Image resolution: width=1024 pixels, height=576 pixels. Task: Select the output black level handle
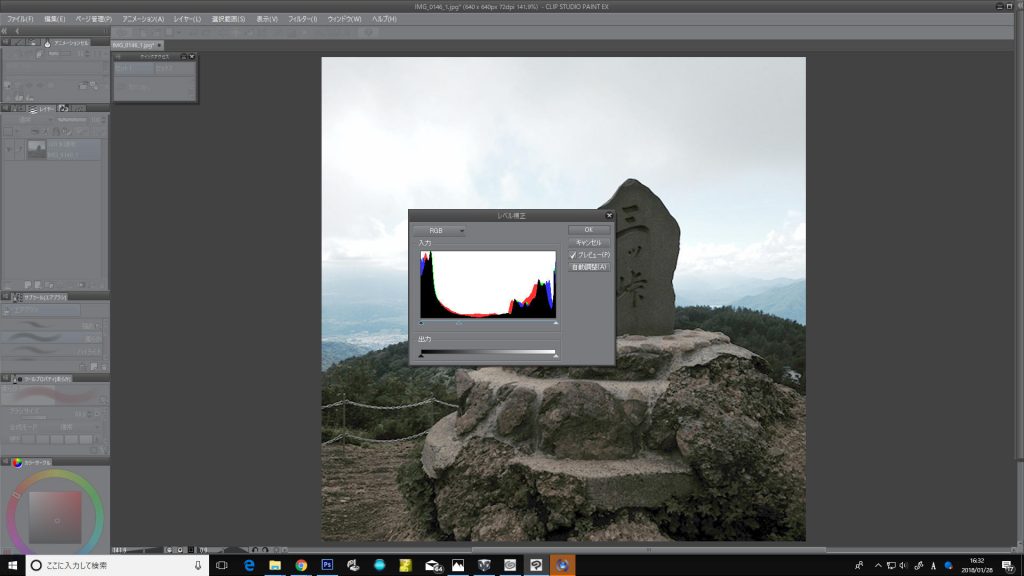[x=421, y=356]
